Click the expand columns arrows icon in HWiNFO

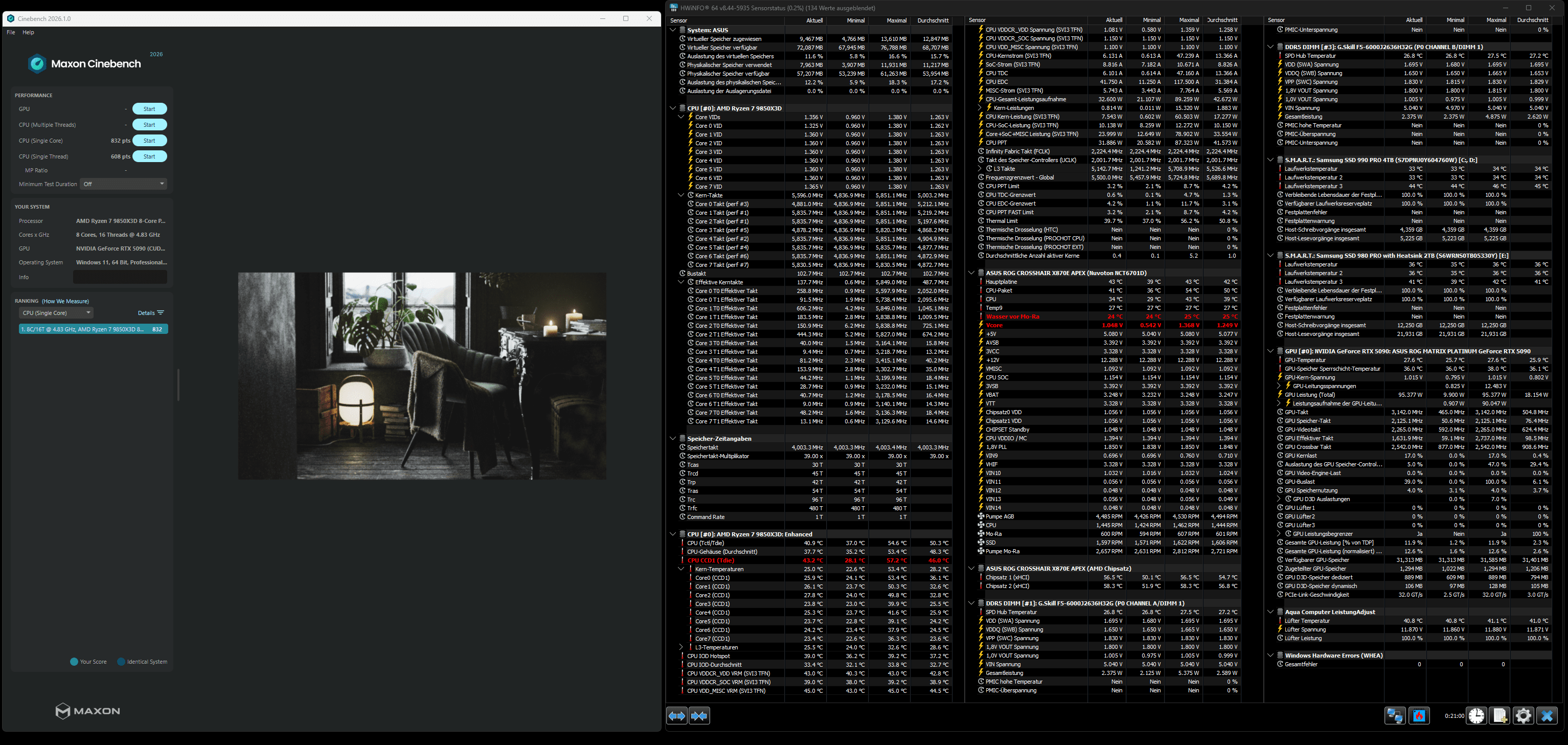click(x=677, y=716)
